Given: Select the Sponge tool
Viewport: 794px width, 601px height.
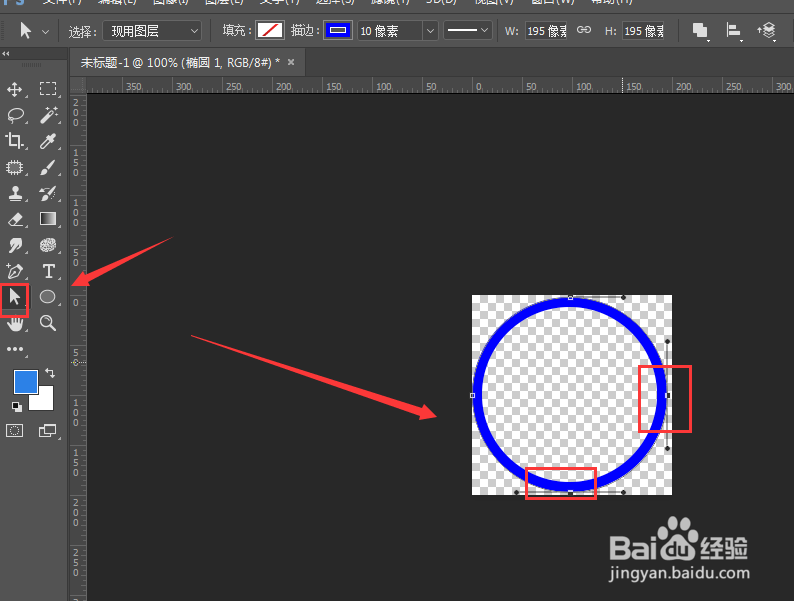Looking at the screenshot, I should pyautogui.click(x=48, y=246).
